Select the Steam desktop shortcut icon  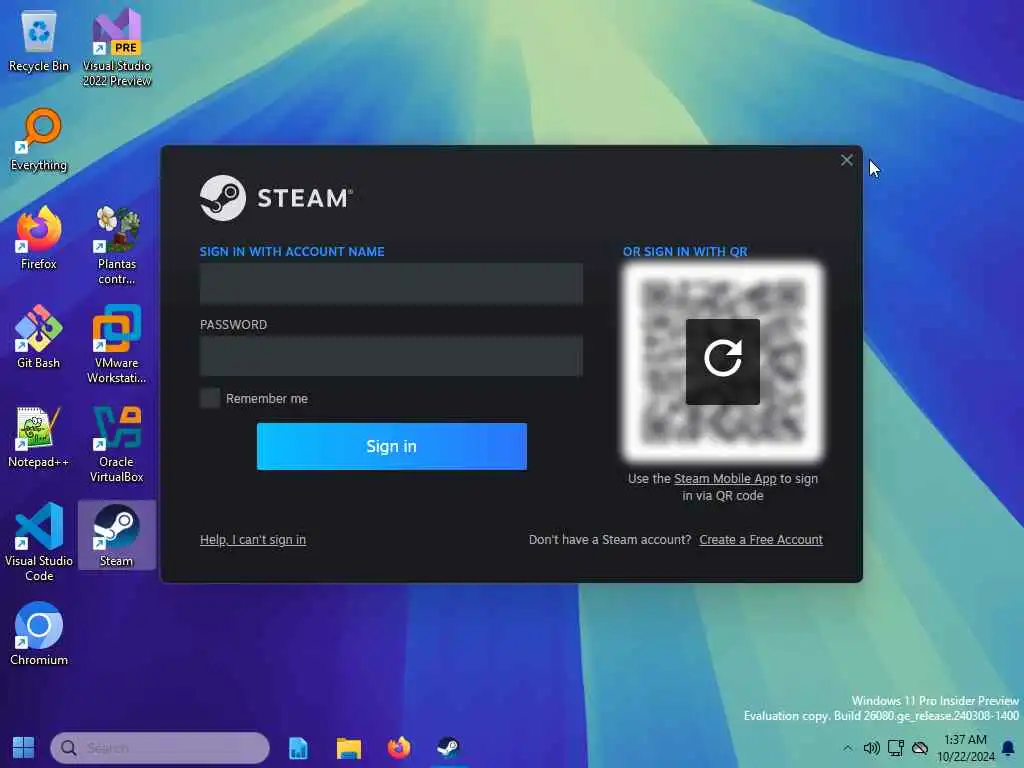(x=116, y=536)
